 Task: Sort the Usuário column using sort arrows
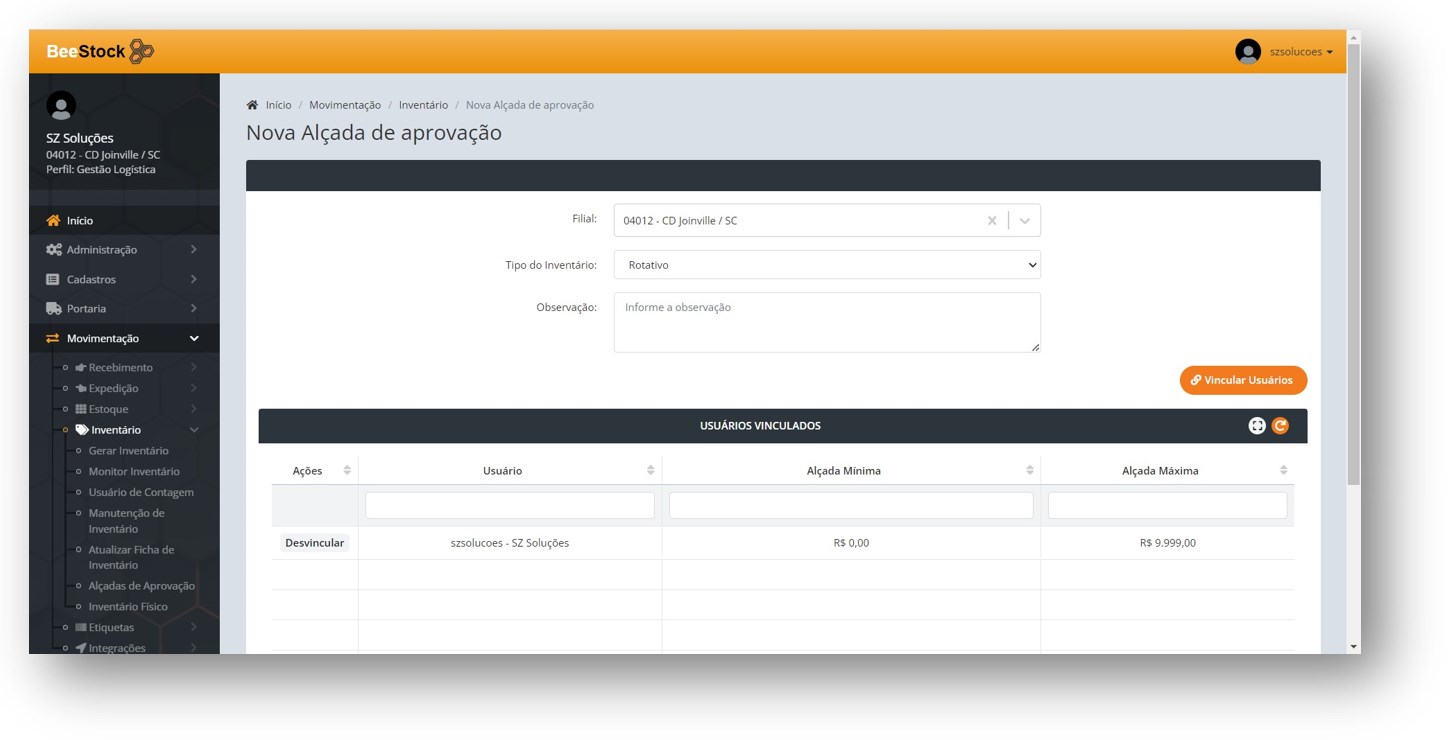click(650, 470)
